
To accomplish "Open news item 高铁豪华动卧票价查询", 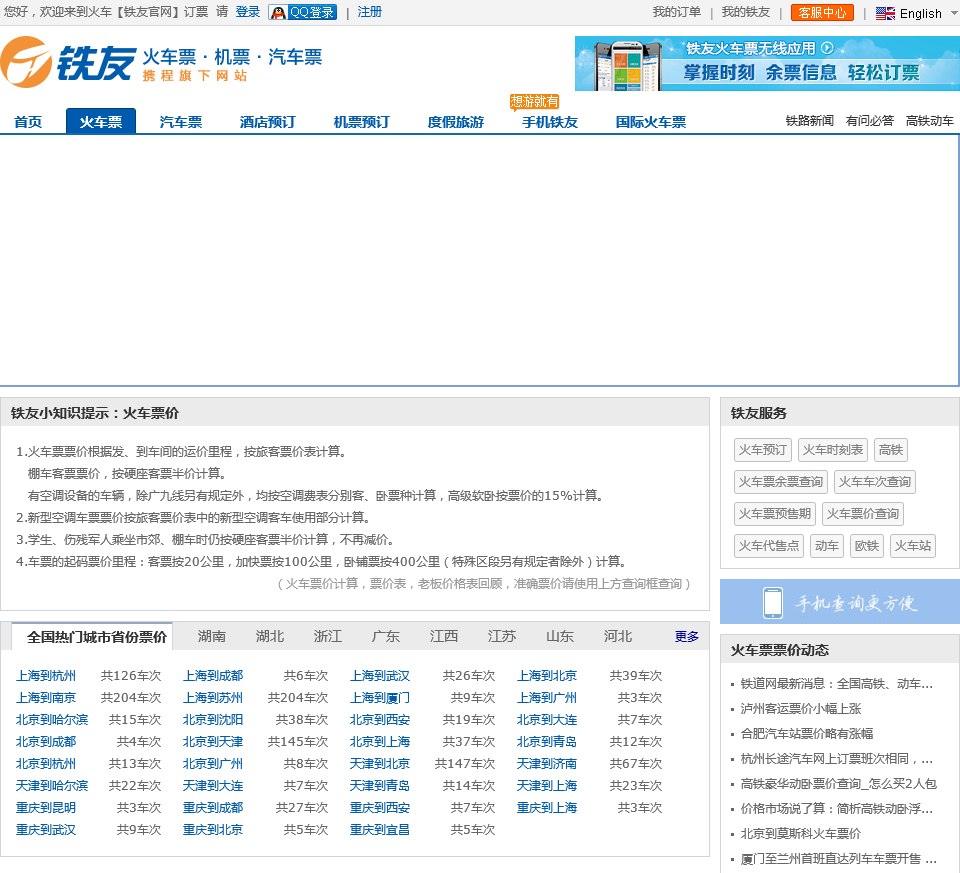I will (x=839, y=784).
